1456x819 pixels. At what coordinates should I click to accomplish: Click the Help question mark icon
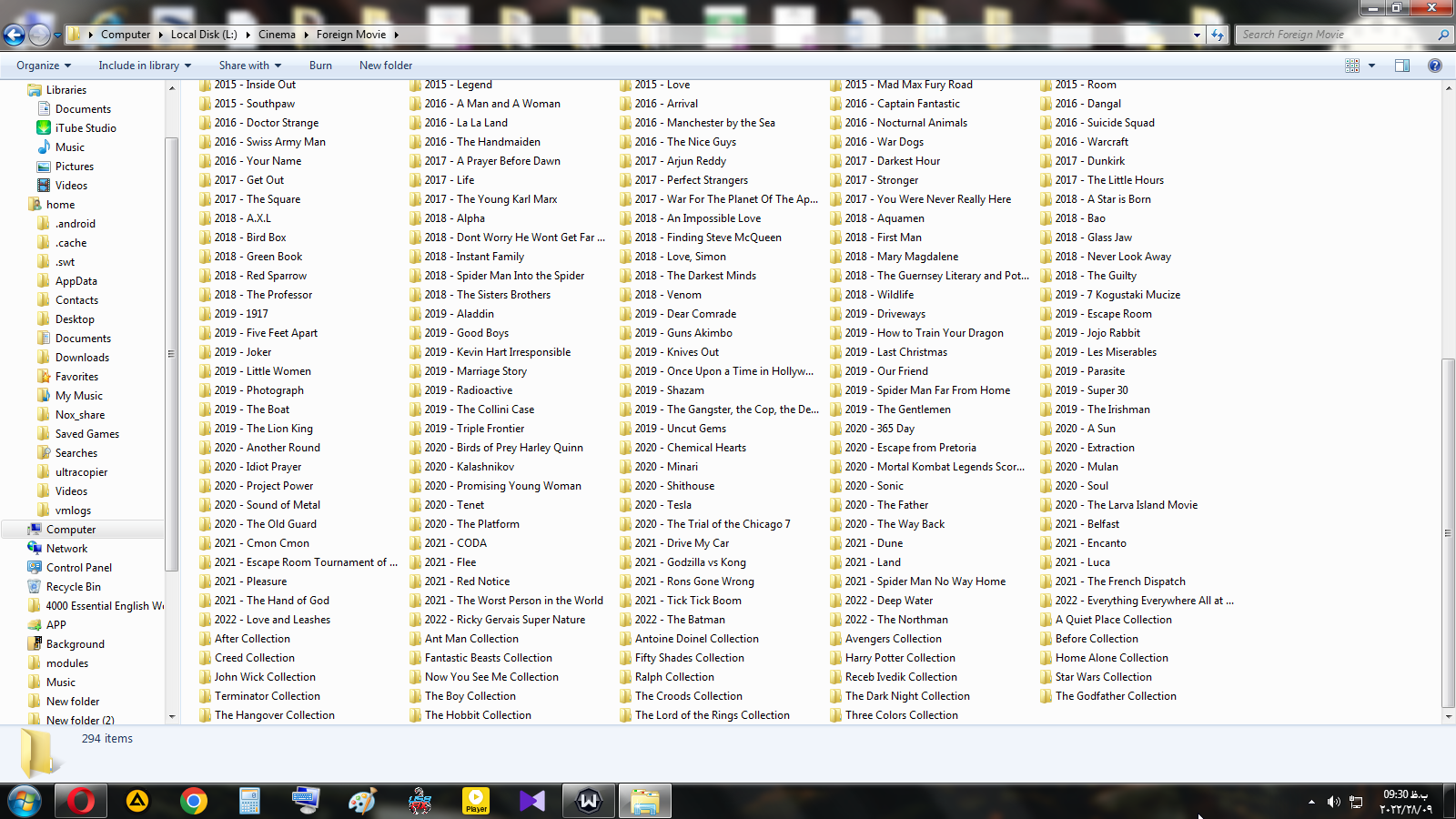1435,66
